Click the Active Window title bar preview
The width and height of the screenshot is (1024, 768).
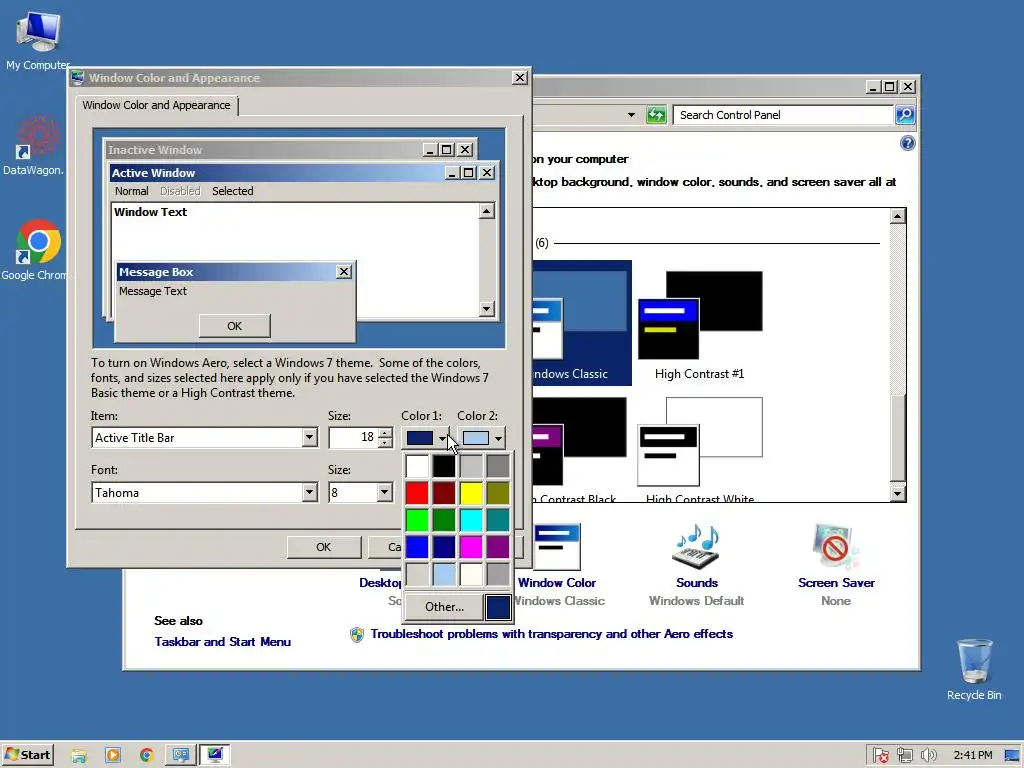coord(277,172)
